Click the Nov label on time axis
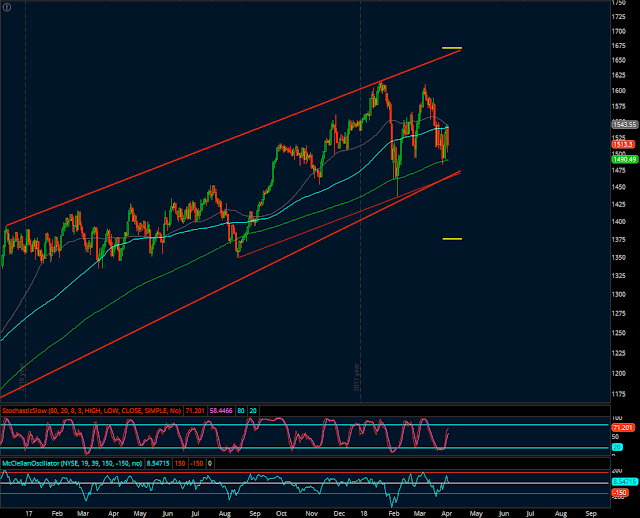Image resolution: width=640 pixels, height=518 pixels. (x=312, y=514)
